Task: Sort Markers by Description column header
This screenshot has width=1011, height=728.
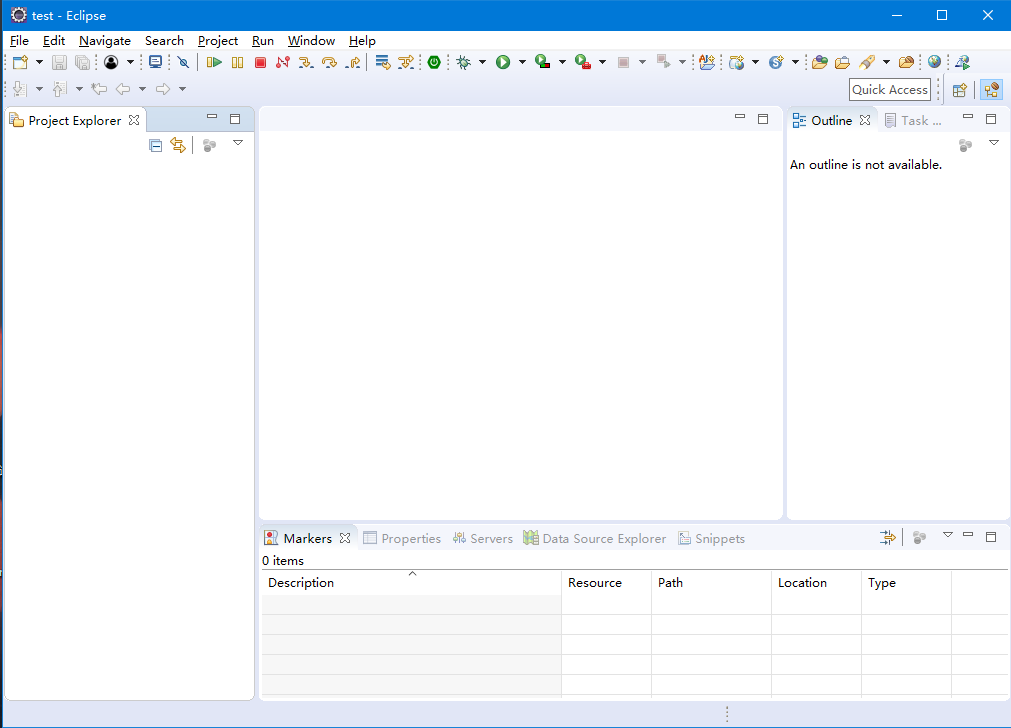Action: click(411, 582)
